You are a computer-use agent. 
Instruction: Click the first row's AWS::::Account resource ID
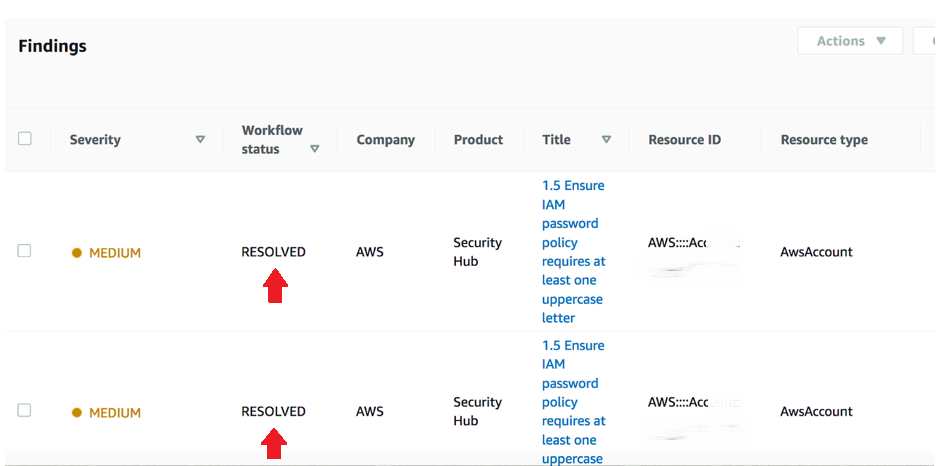coord(694,243)
